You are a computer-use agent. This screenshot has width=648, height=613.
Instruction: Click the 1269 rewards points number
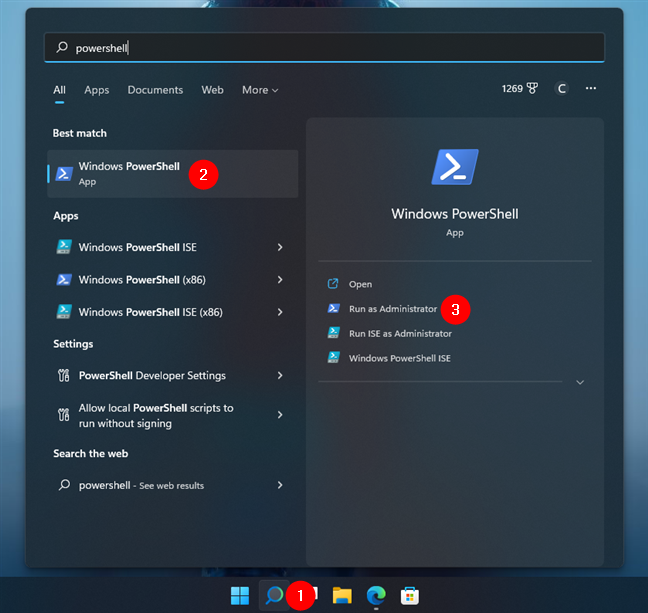(x=512, y=88)
